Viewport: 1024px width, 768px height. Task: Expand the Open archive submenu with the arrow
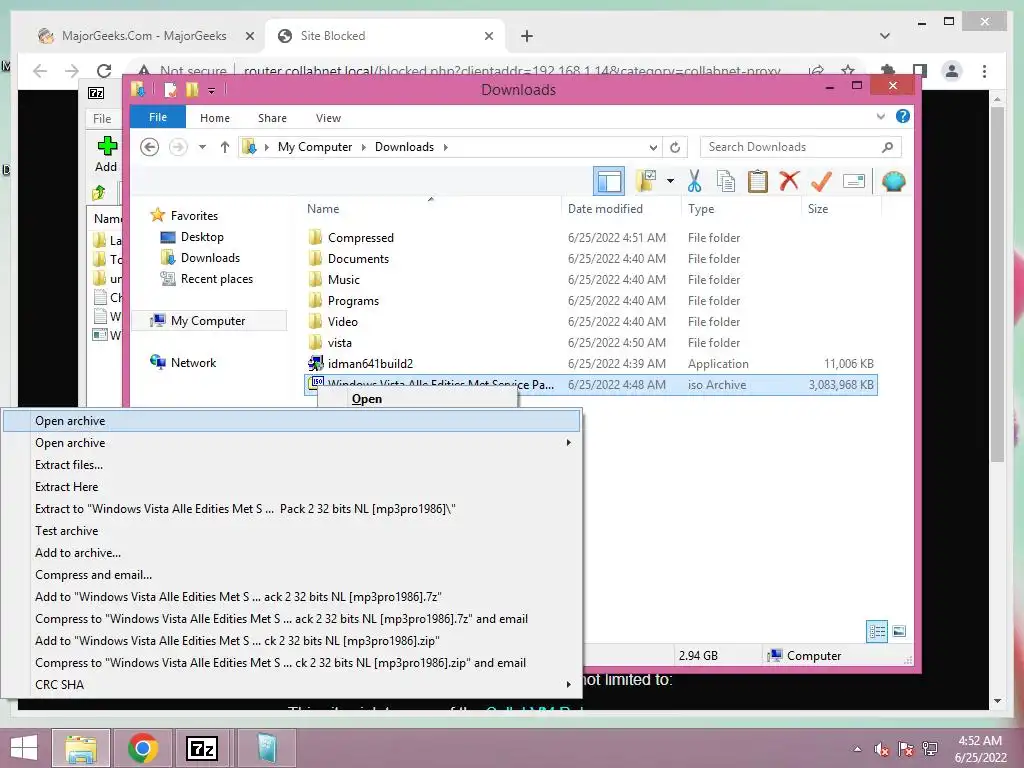(568, 443)
